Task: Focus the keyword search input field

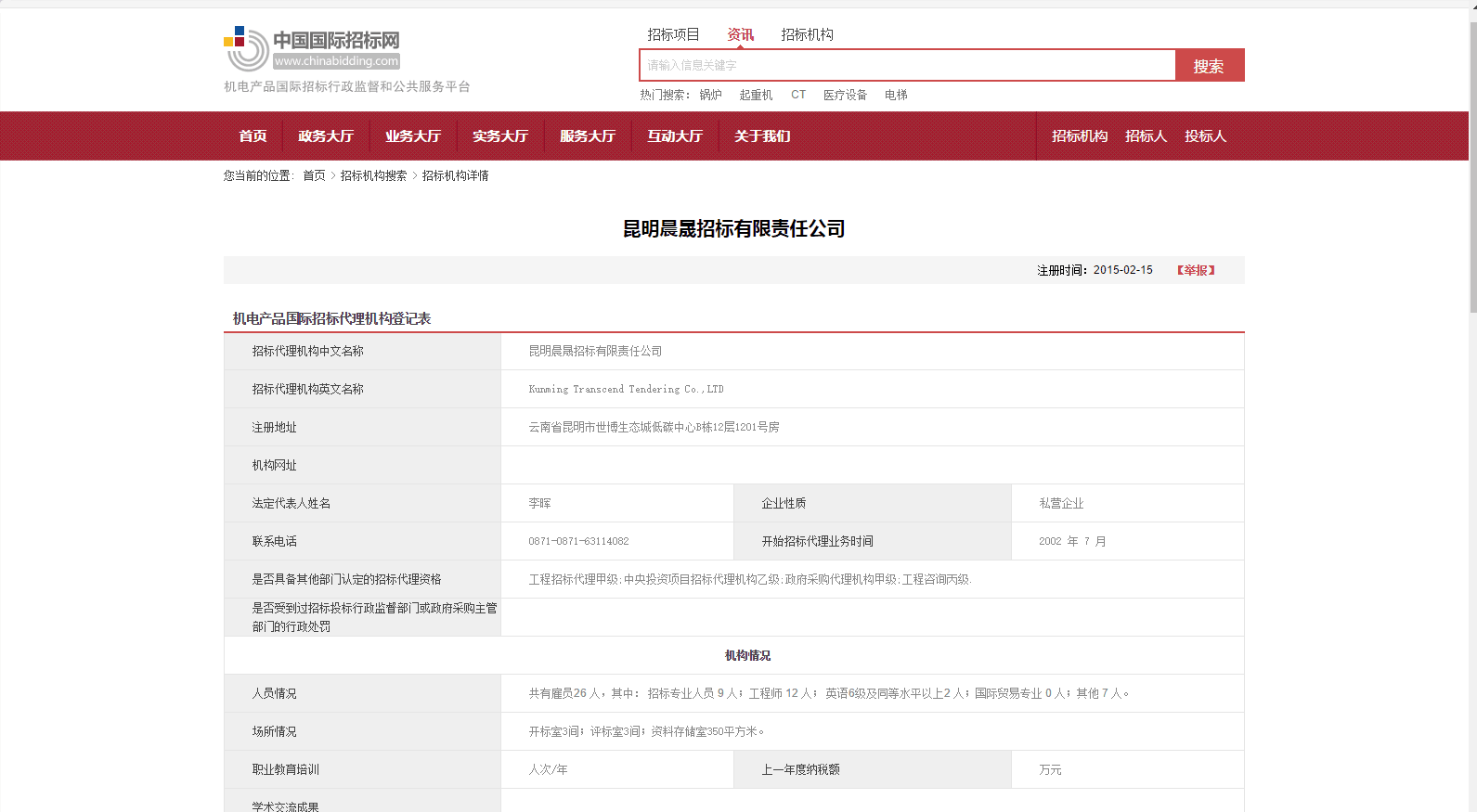Action: click(908, 65)
